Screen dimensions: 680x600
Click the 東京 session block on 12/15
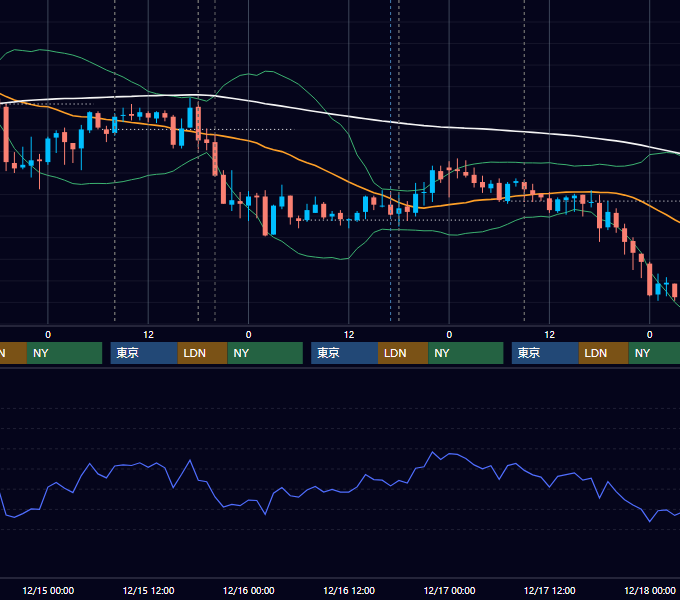144,353
